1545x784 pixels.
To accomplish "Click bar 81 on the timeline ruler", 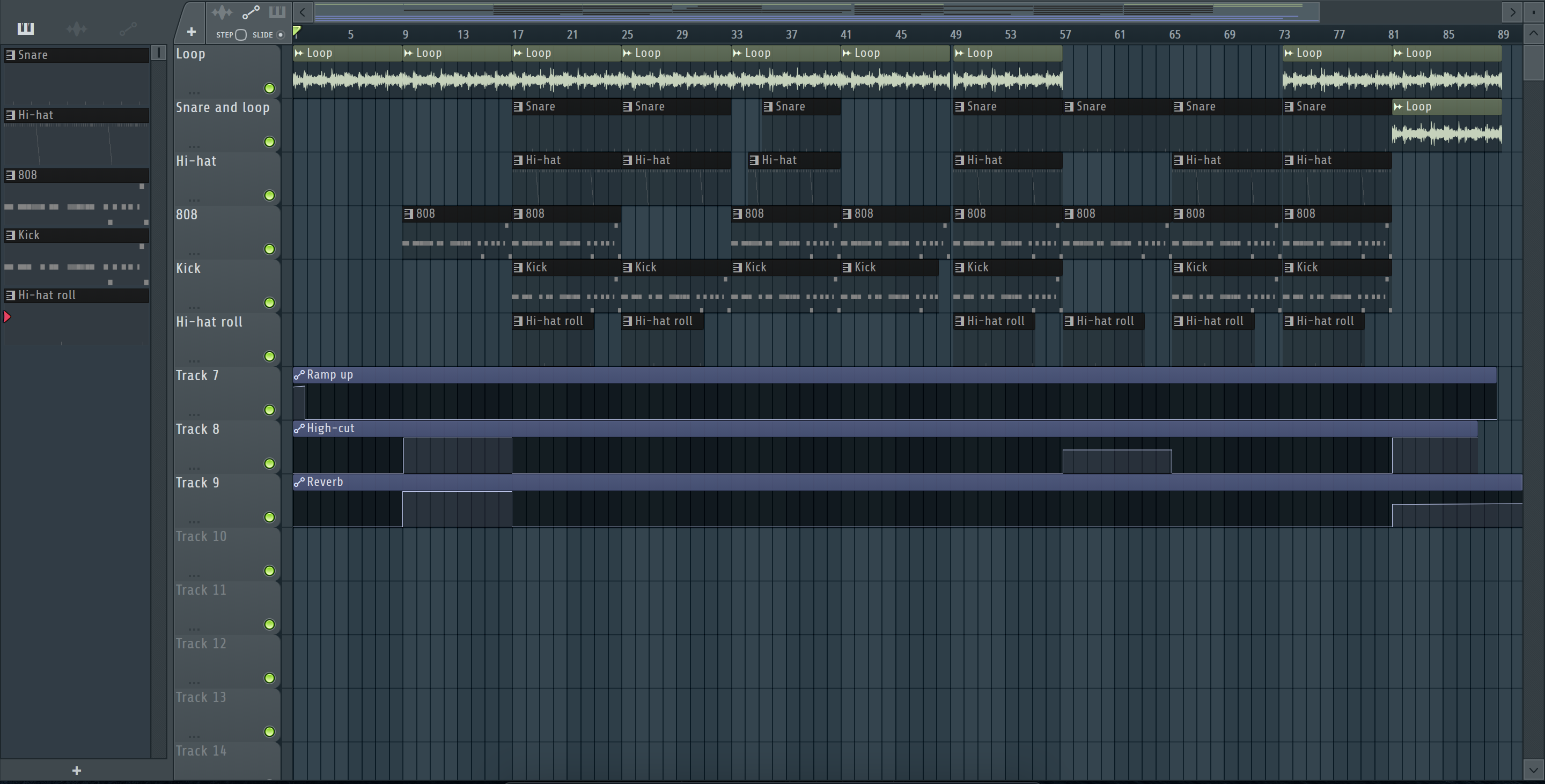I will (1393, 35).
